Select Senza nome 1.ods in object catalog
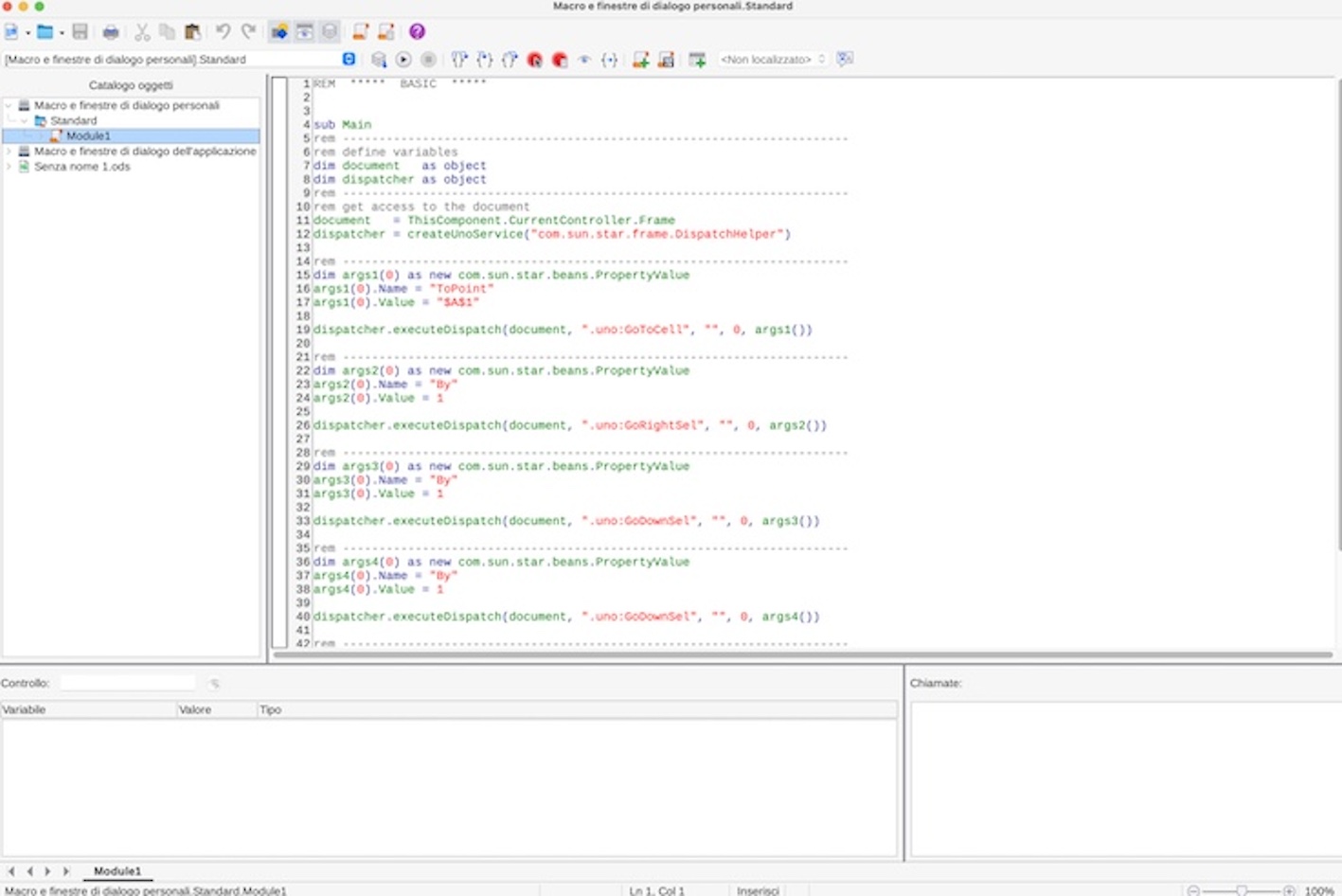 pyautogui.click(x=81, y=167)
